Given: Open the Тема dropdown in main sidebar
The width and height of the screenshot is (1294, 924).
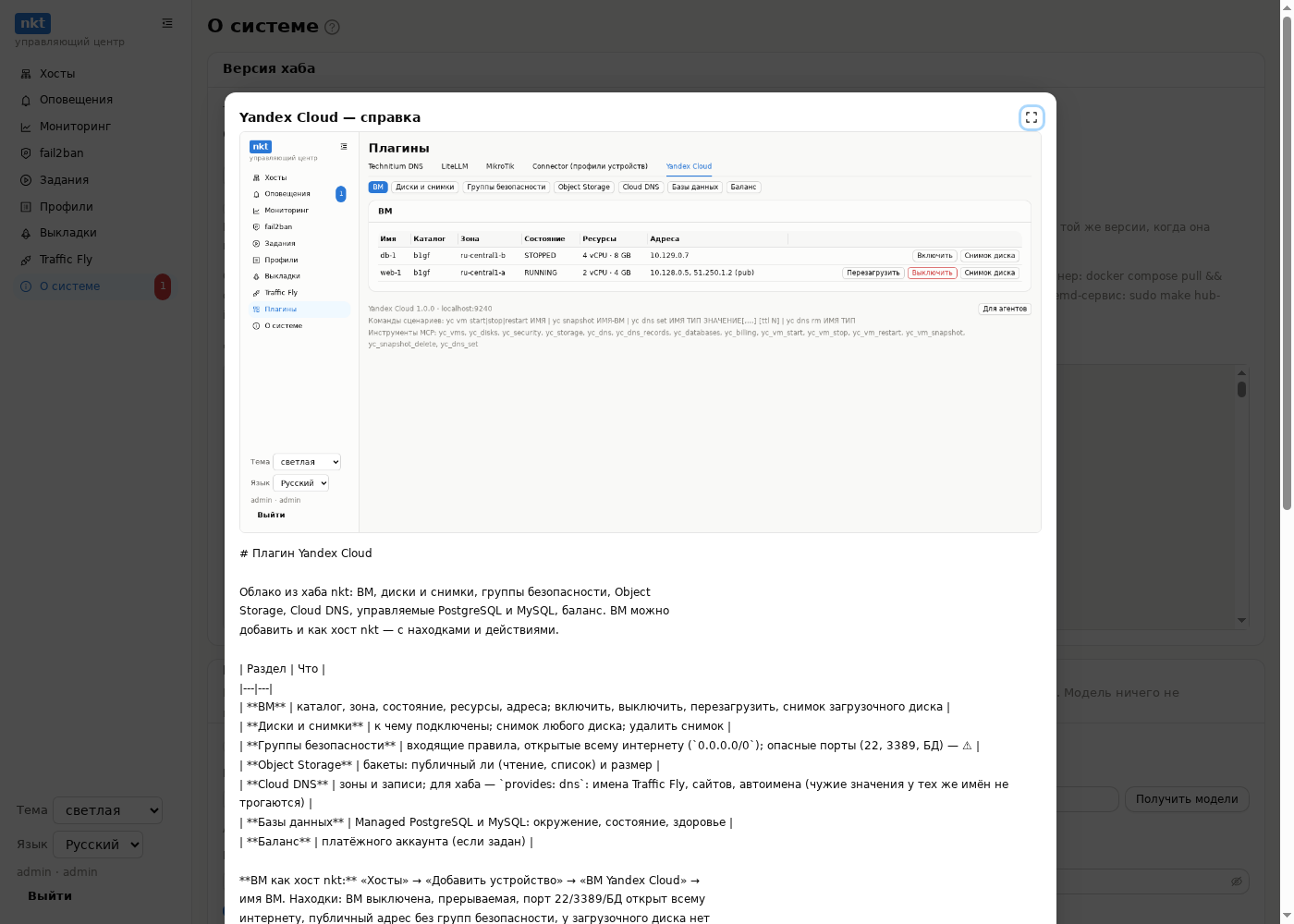Looking at the screenshot, I should click(108, 810).
